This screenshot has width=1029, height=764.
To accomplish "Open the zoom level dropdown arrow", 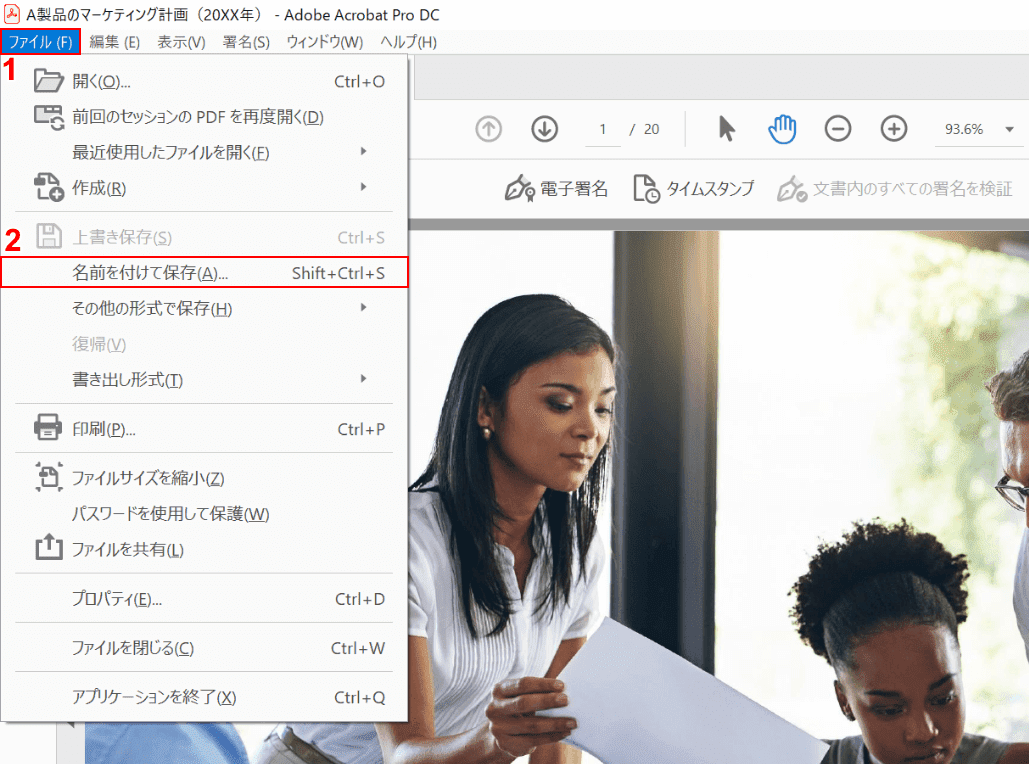I will (1009, 129).
